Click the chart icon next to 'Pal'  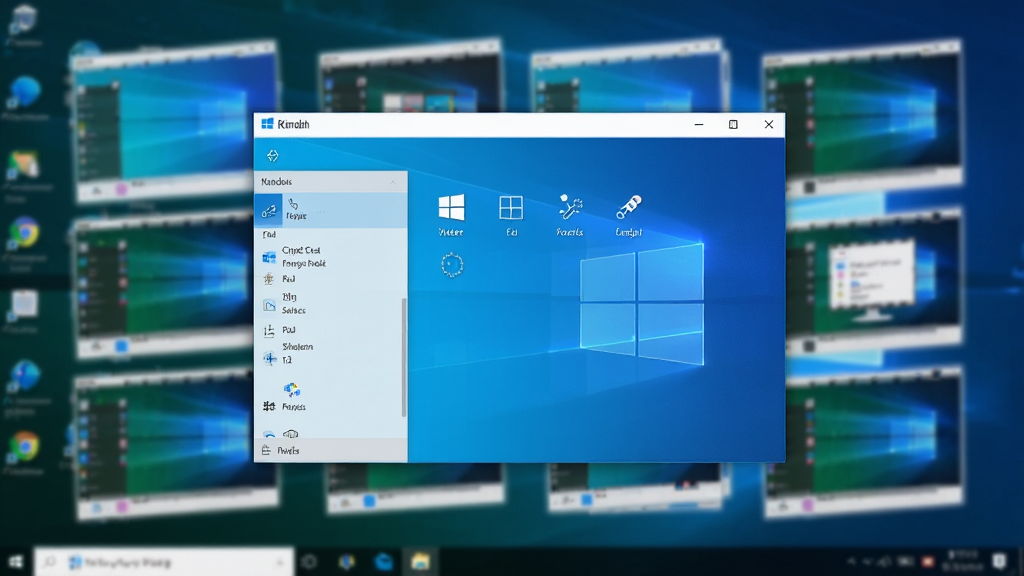(x=268, y=331)
